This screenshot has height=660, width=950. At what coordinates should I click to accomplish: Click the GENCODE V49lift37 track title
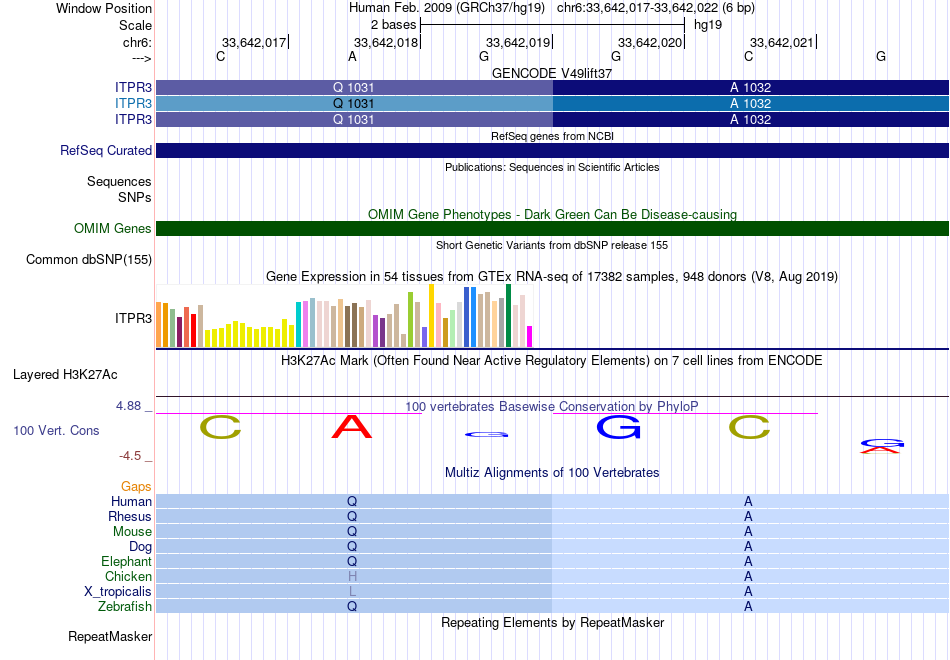click(x=552, y=73)
